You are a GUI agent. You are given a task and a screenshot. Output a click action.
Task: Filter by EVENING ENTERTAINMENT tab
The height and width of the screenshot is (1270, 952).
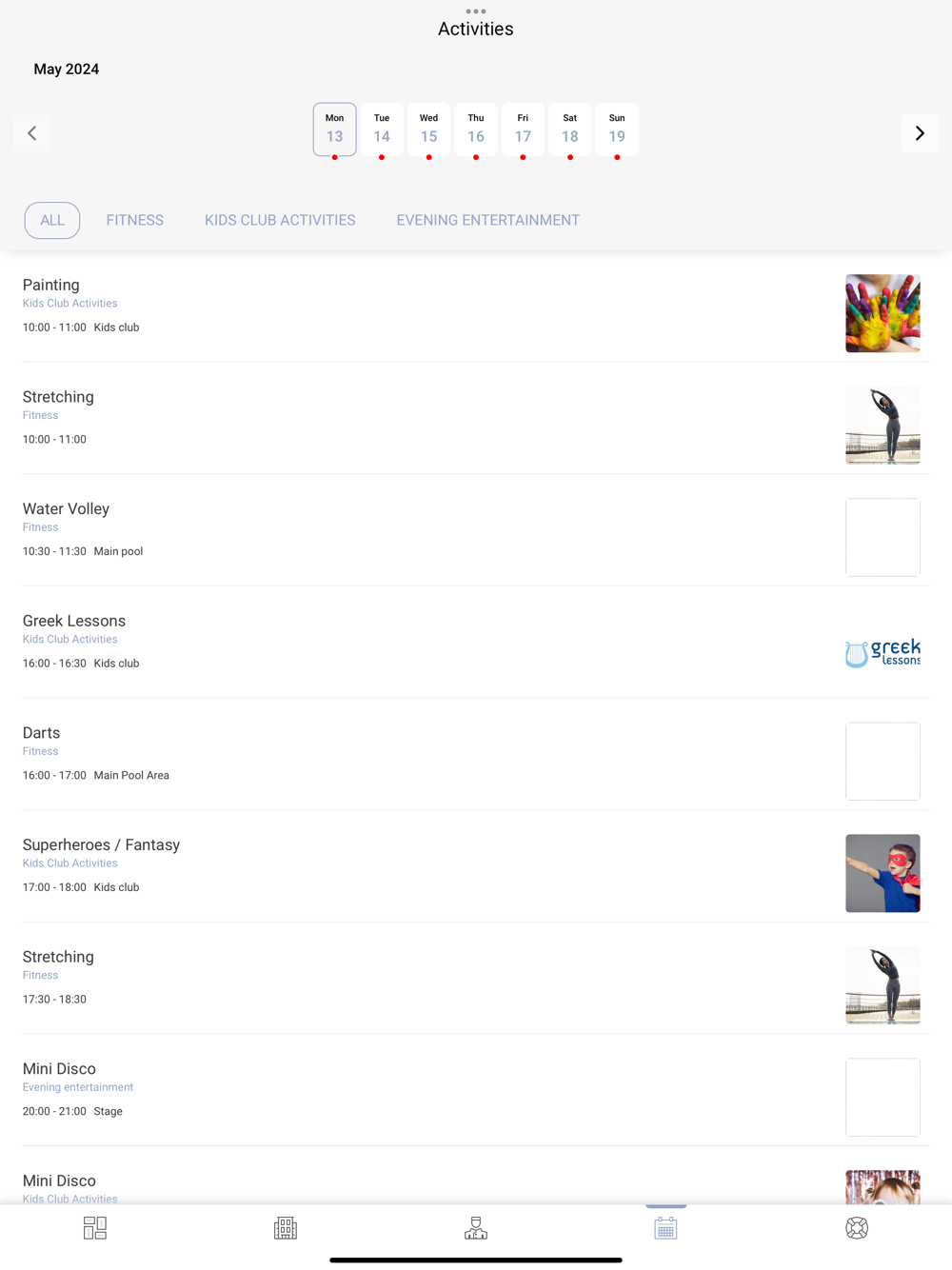pos(488,220)
